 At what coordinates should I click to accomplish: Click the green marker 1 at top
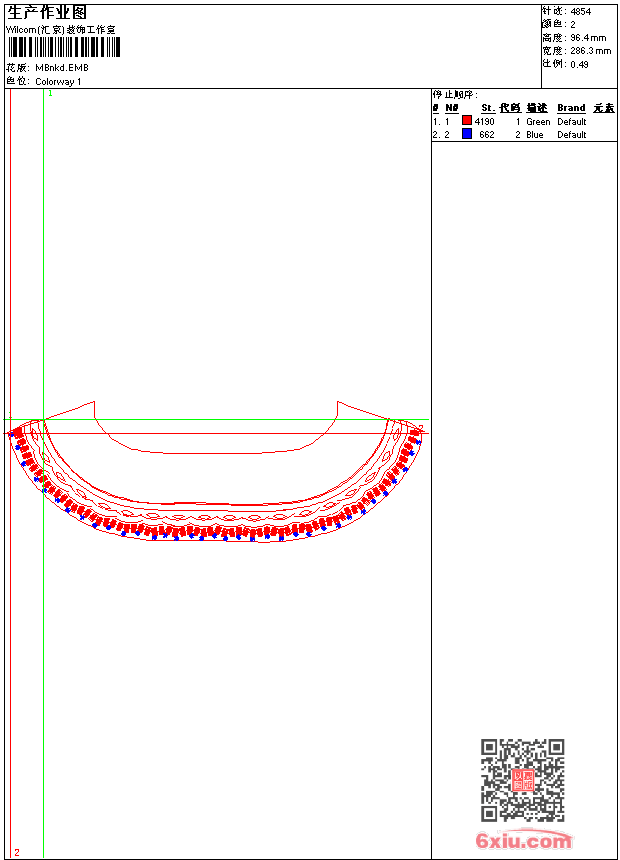[50, 93]
